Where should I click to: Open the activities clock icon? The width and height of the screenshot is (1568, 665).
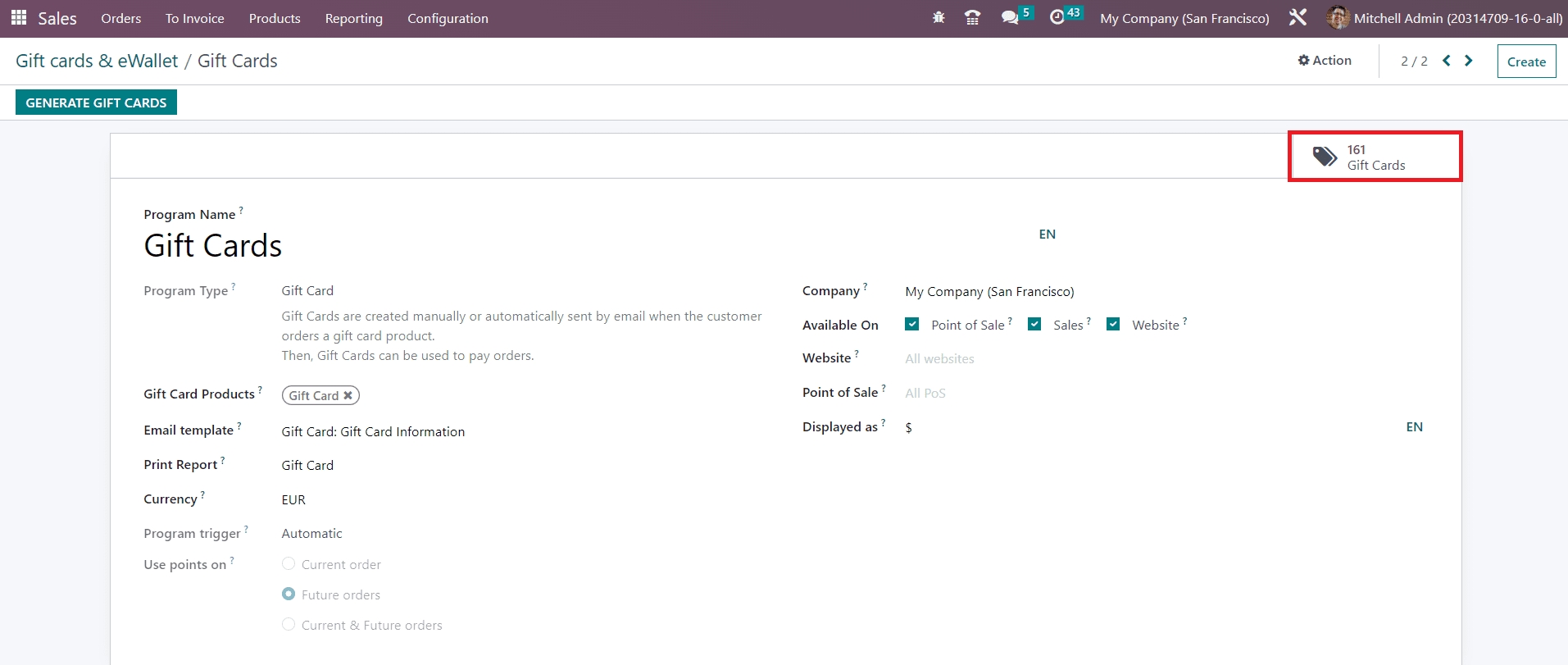coord(1057,18)
